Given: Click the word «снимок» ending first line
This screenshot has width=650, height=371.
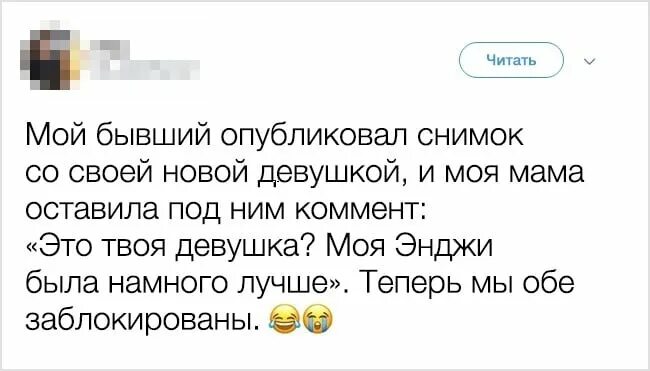Looking at the screenshot, I should tap(471, 136).
